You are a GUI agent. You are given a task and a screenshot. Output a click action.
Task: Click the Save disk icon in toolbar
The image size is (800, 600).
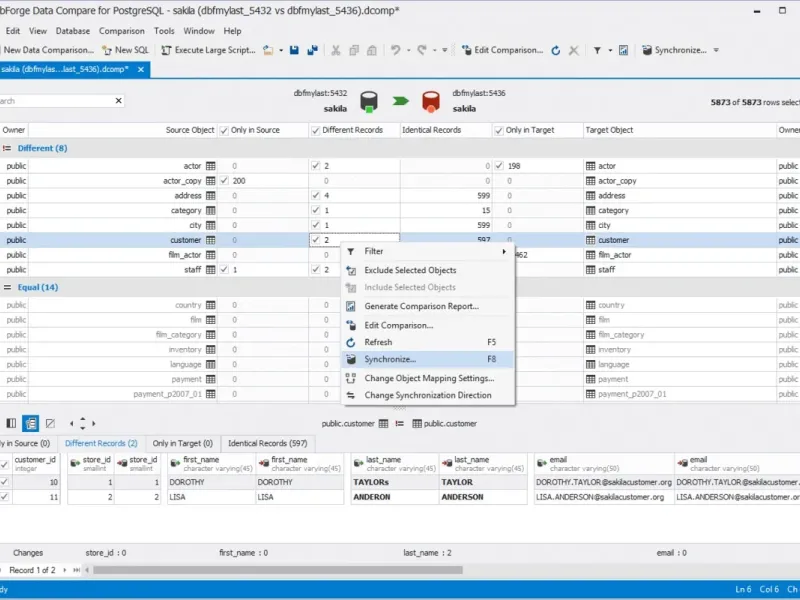294,50
